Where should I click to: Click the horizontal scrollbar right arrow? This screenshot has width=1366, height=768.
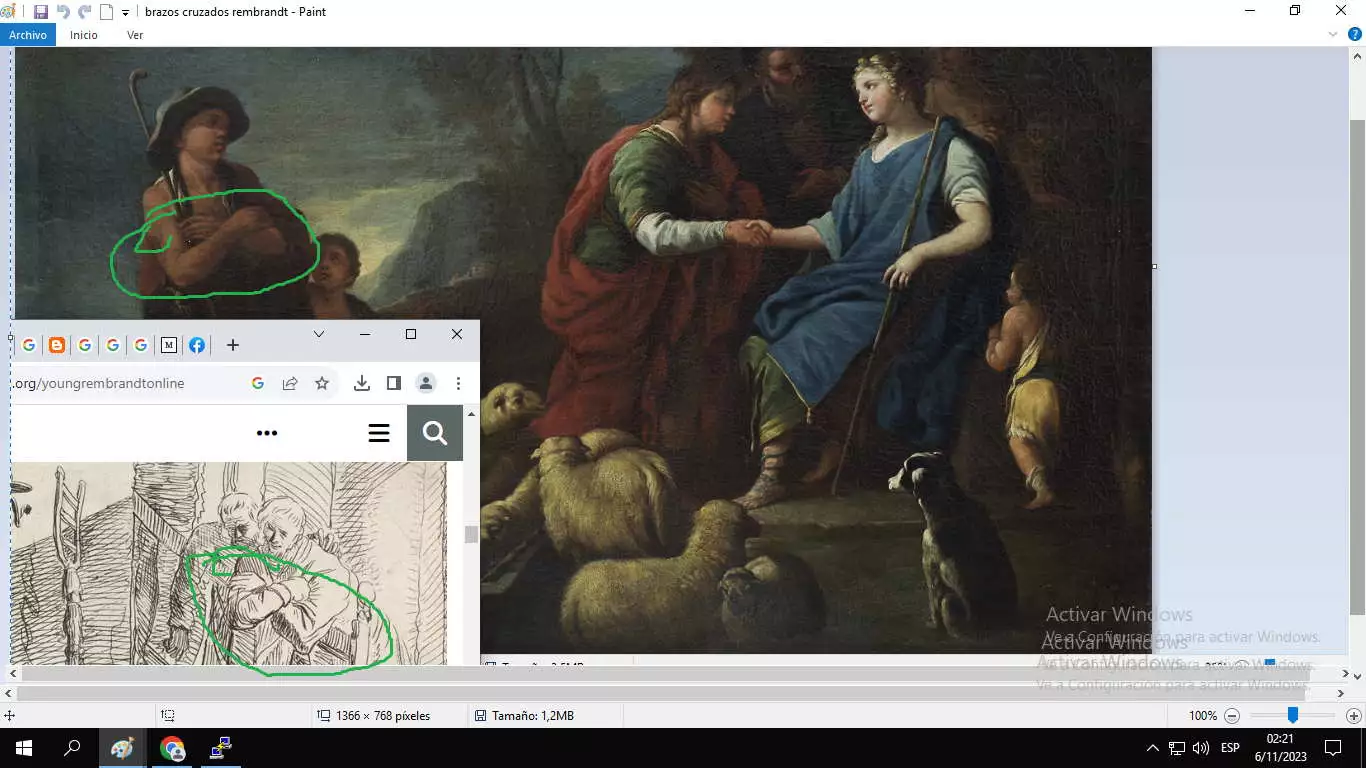coord(1342,693)
